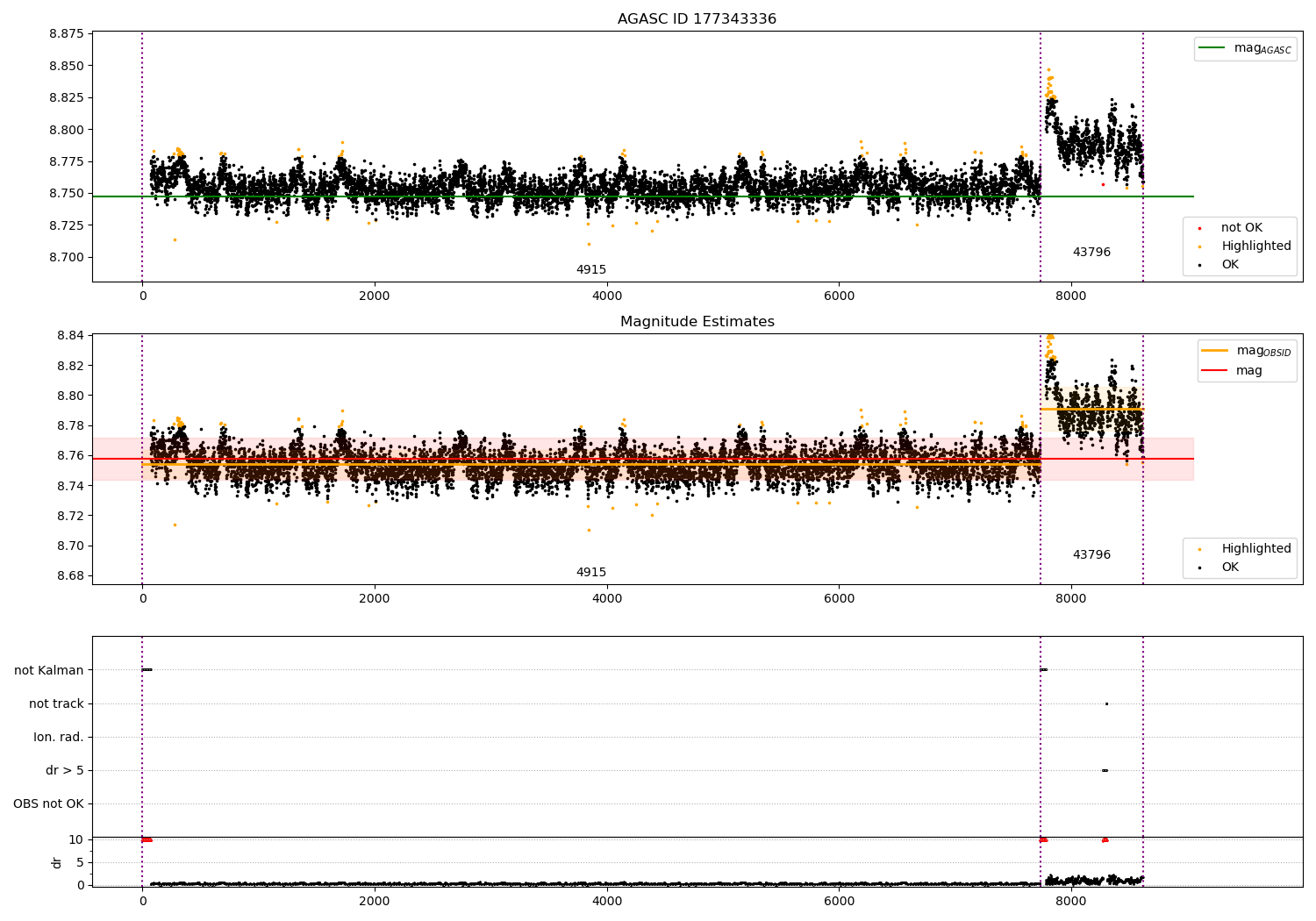Click the red dot marker beside 'not OK'
The image size is (1316, 921).
click(x=1200, y=228)
